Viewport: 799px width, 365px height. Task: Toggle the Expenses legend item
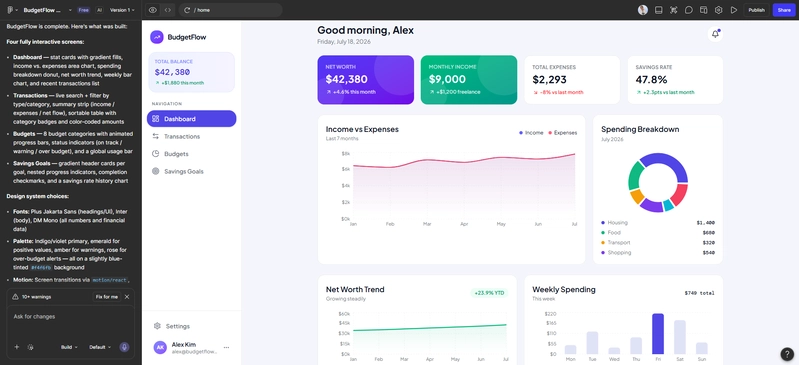pyautogui.click(x=563, y=133)
